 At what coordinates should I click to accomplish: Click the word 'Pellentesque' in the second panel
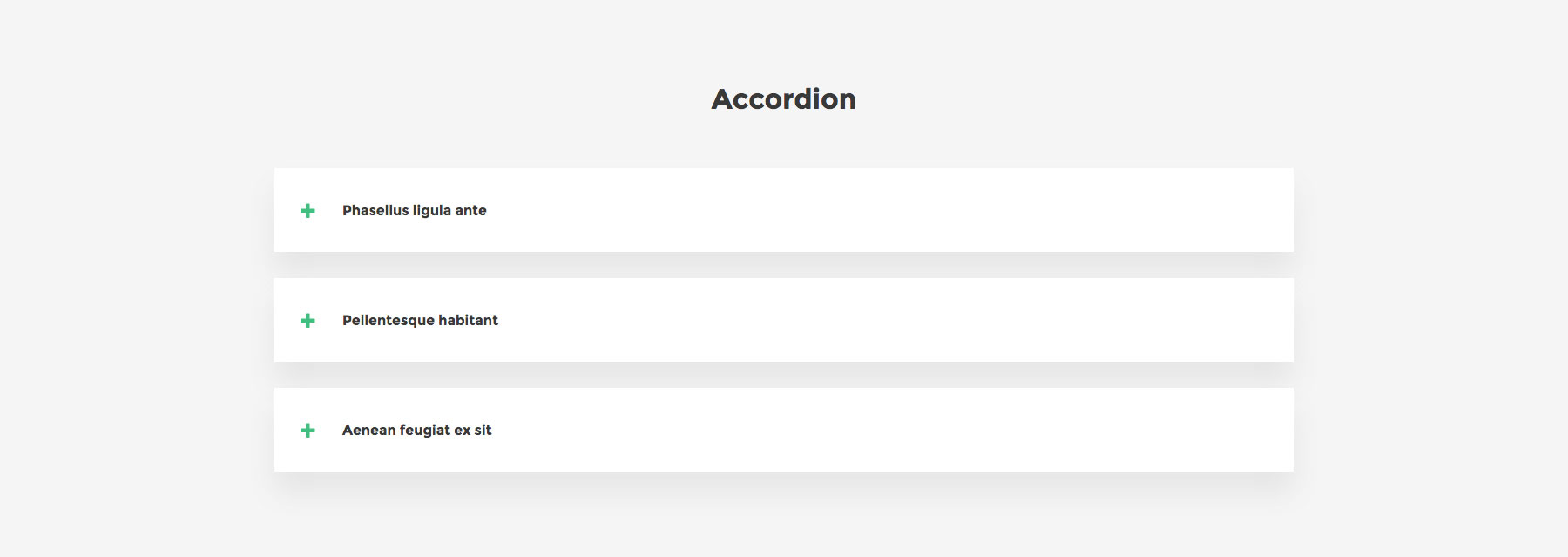pos(386,320)
